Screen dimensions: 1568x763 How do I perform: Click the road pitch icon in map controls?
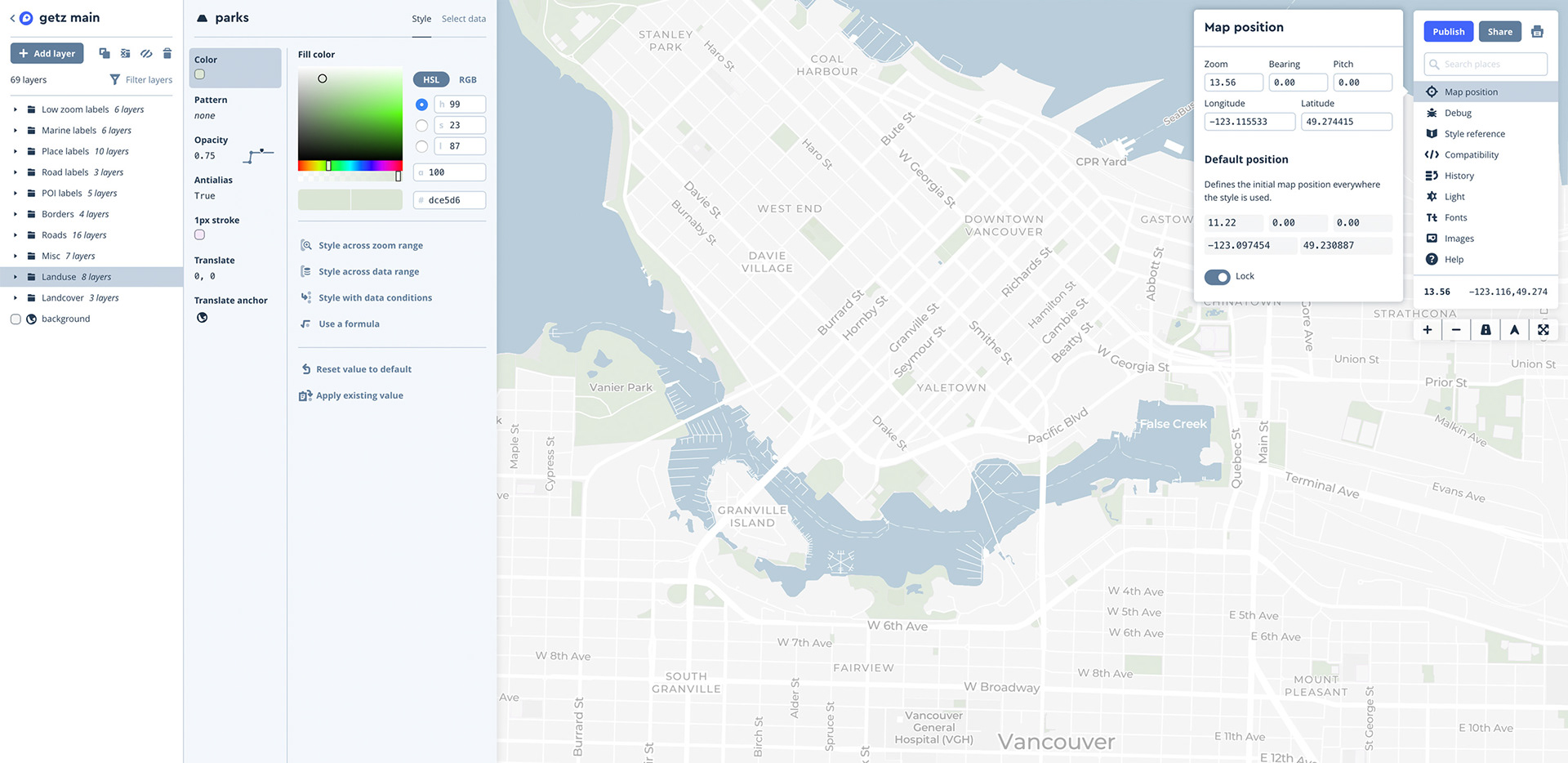click(1486, 330)
